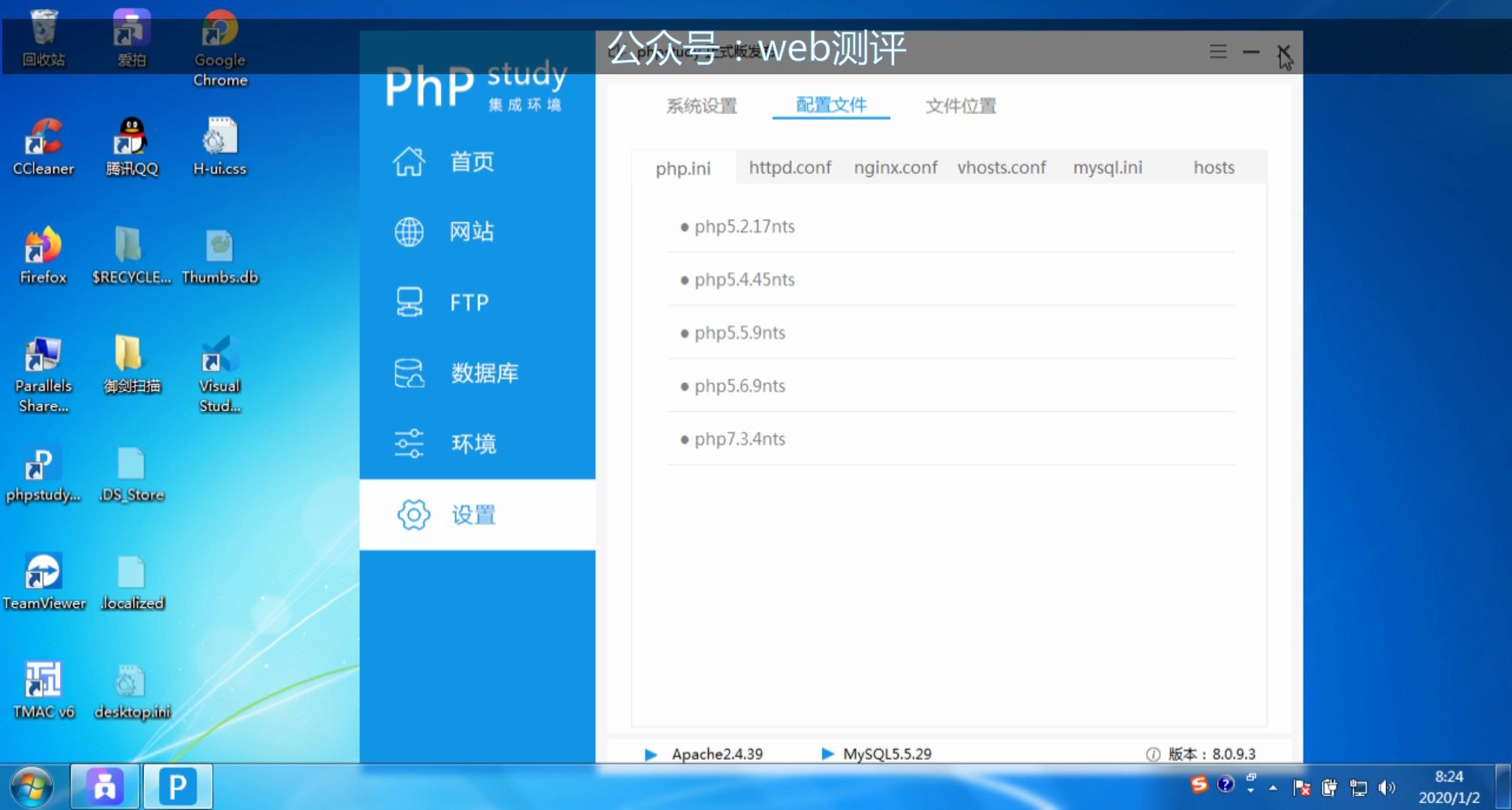This screenshot has height=810, width=1512.
Task: Click the 版本：8.0.9.3 version text
Action: [x=1211, y=754]
